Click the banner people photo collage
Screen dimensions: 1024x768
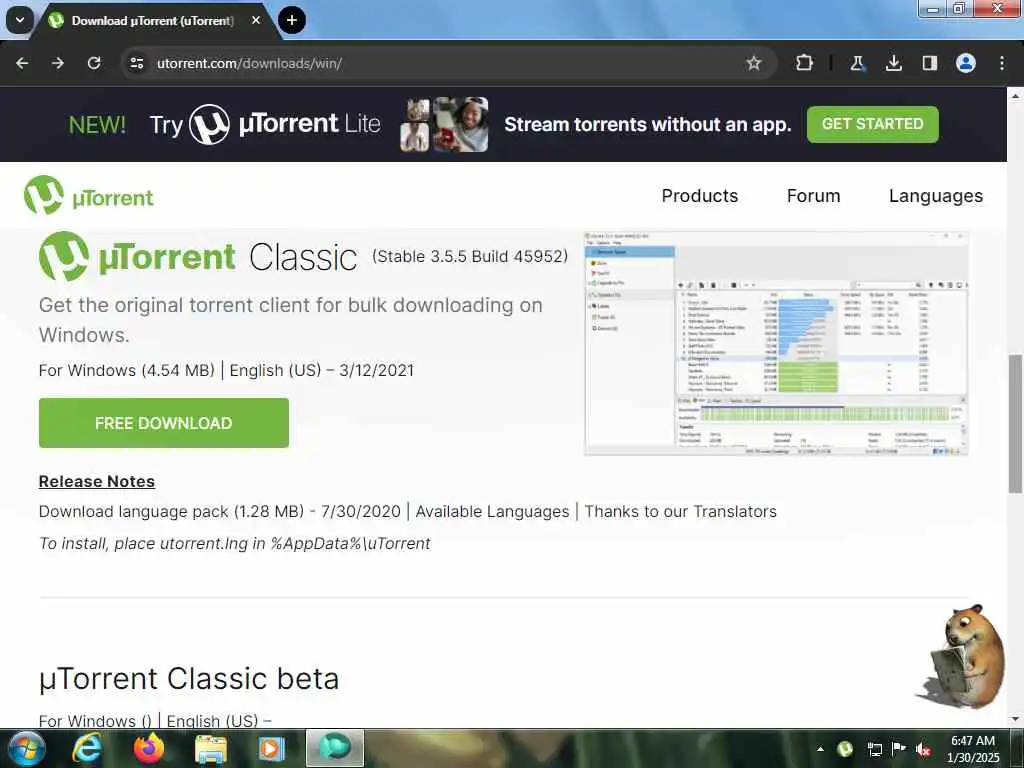pyautogui.click(x=444, y=124)
